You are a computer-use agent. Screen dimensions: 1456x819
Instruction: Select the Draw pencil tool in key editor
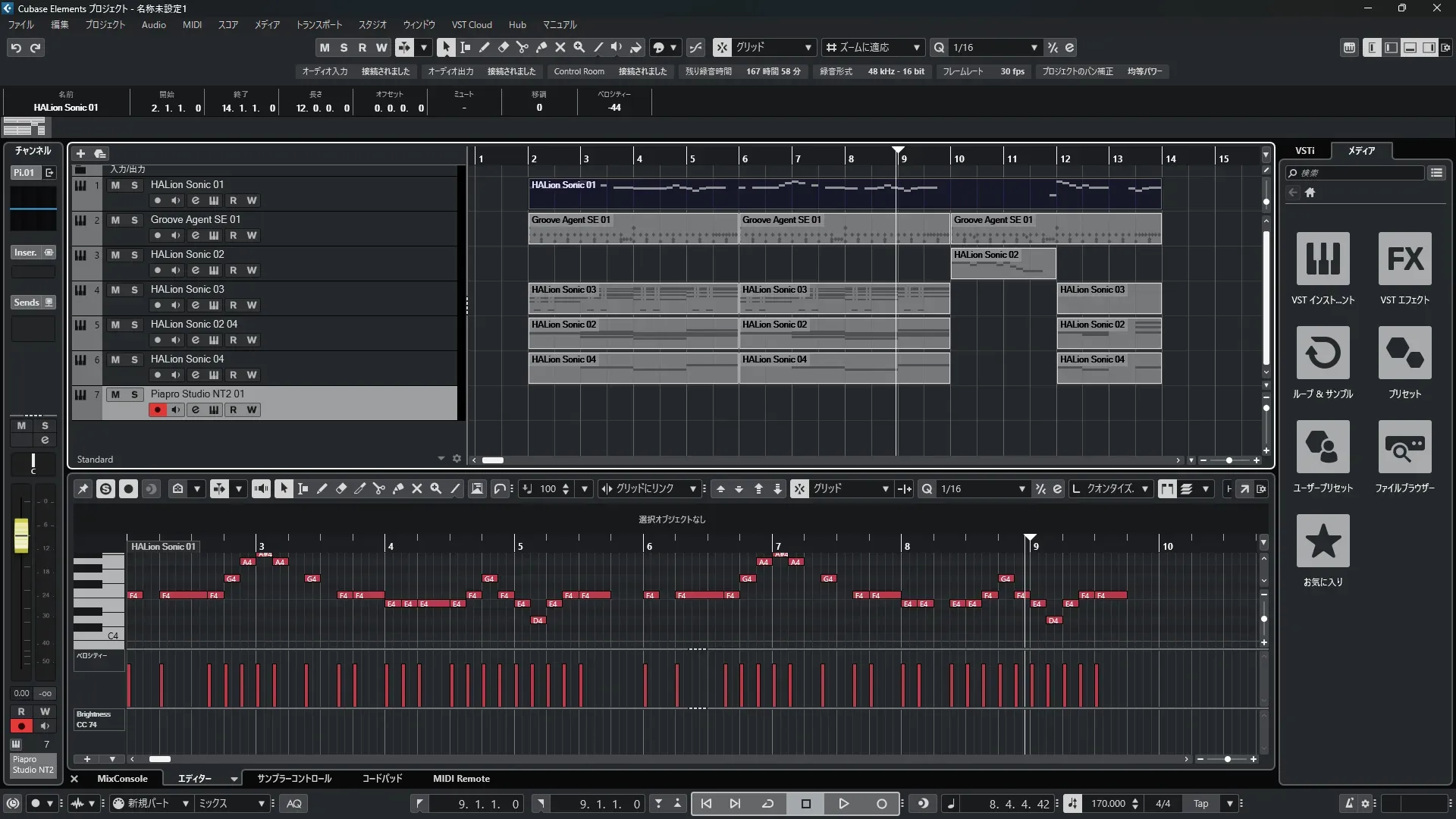pos(322,489)
